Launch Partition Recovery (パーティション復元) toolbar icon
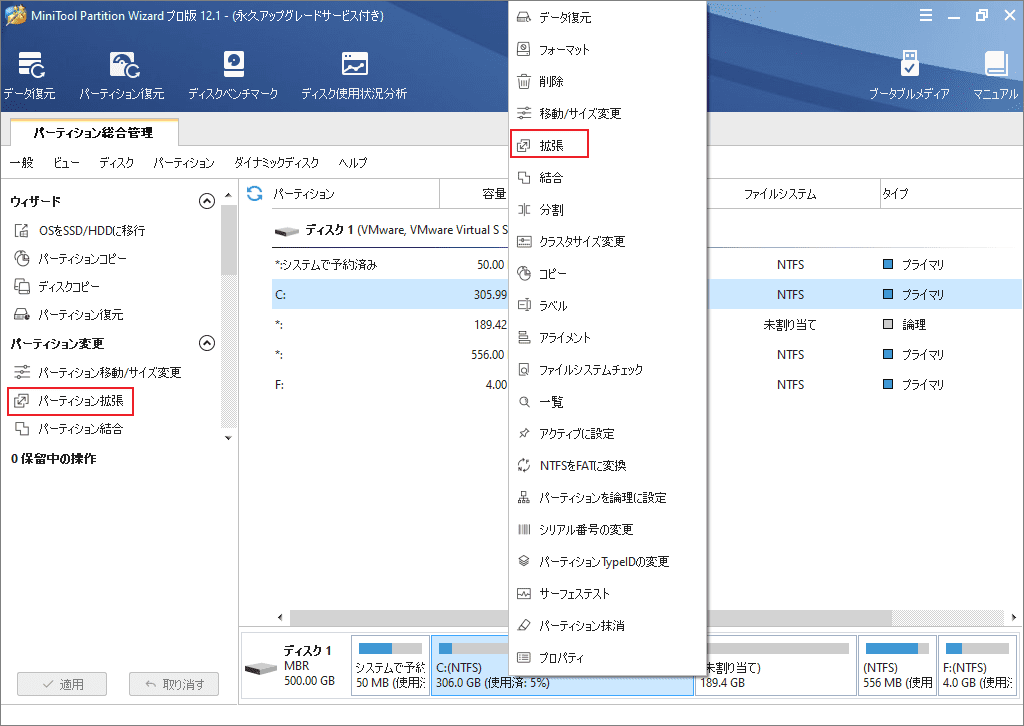Viewport: 1024px width, 726px height. (x=122, y=76)
